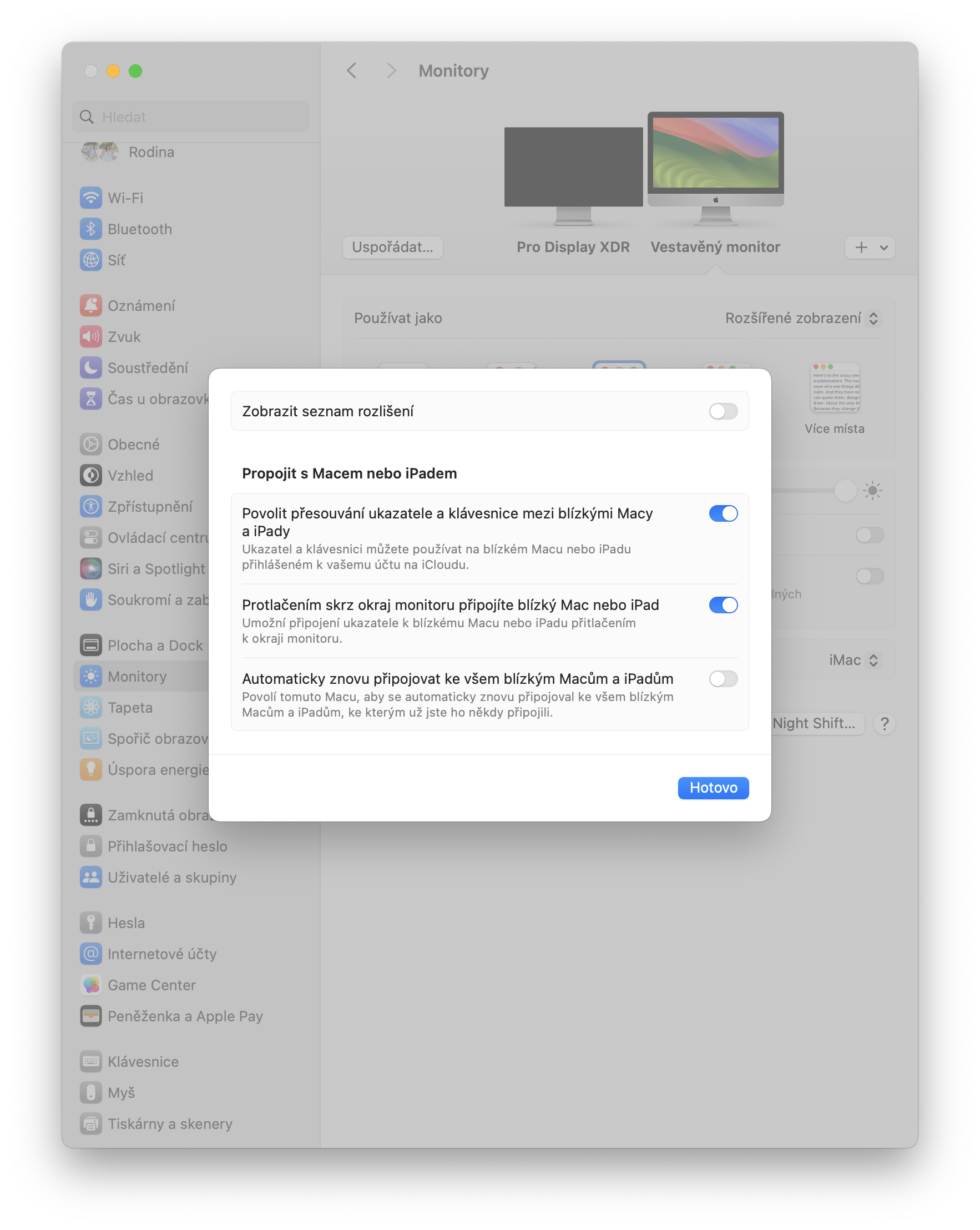
Task: Open Zvuk settings
Action: click(123, 336)
